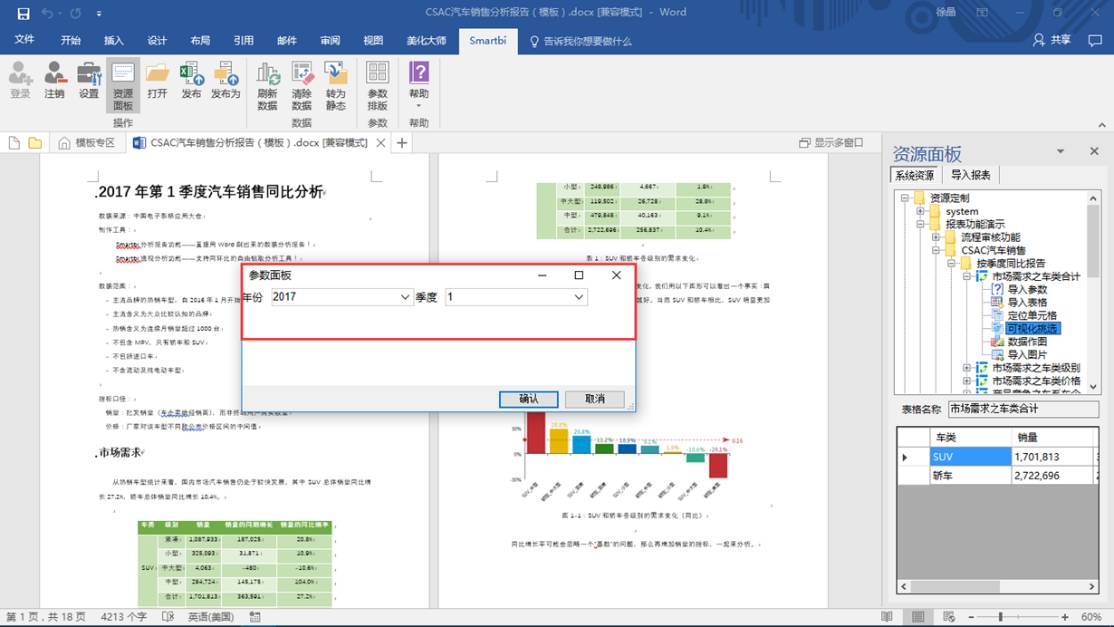The image size is (1114, 627).
Task: Expand 市场需求之车类价格 tree node
Action: point(967,381)
